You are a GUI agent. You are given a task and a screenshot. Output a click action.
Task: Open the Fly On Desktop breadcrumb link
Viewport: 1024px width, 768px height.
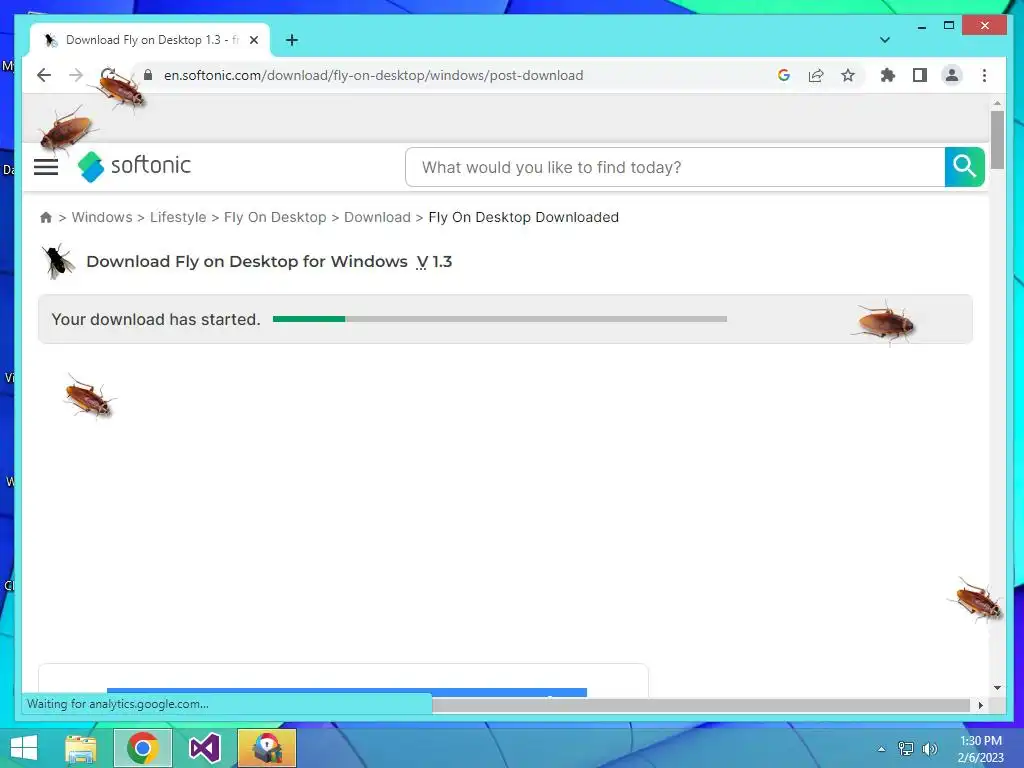(x=275, y=217)
